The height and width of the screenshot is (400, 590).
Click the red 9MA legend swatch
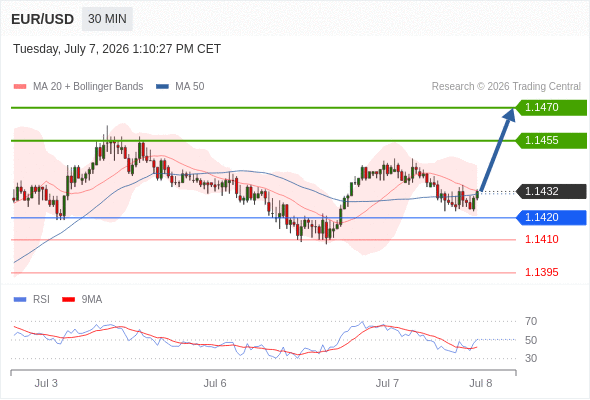(68, 300)
